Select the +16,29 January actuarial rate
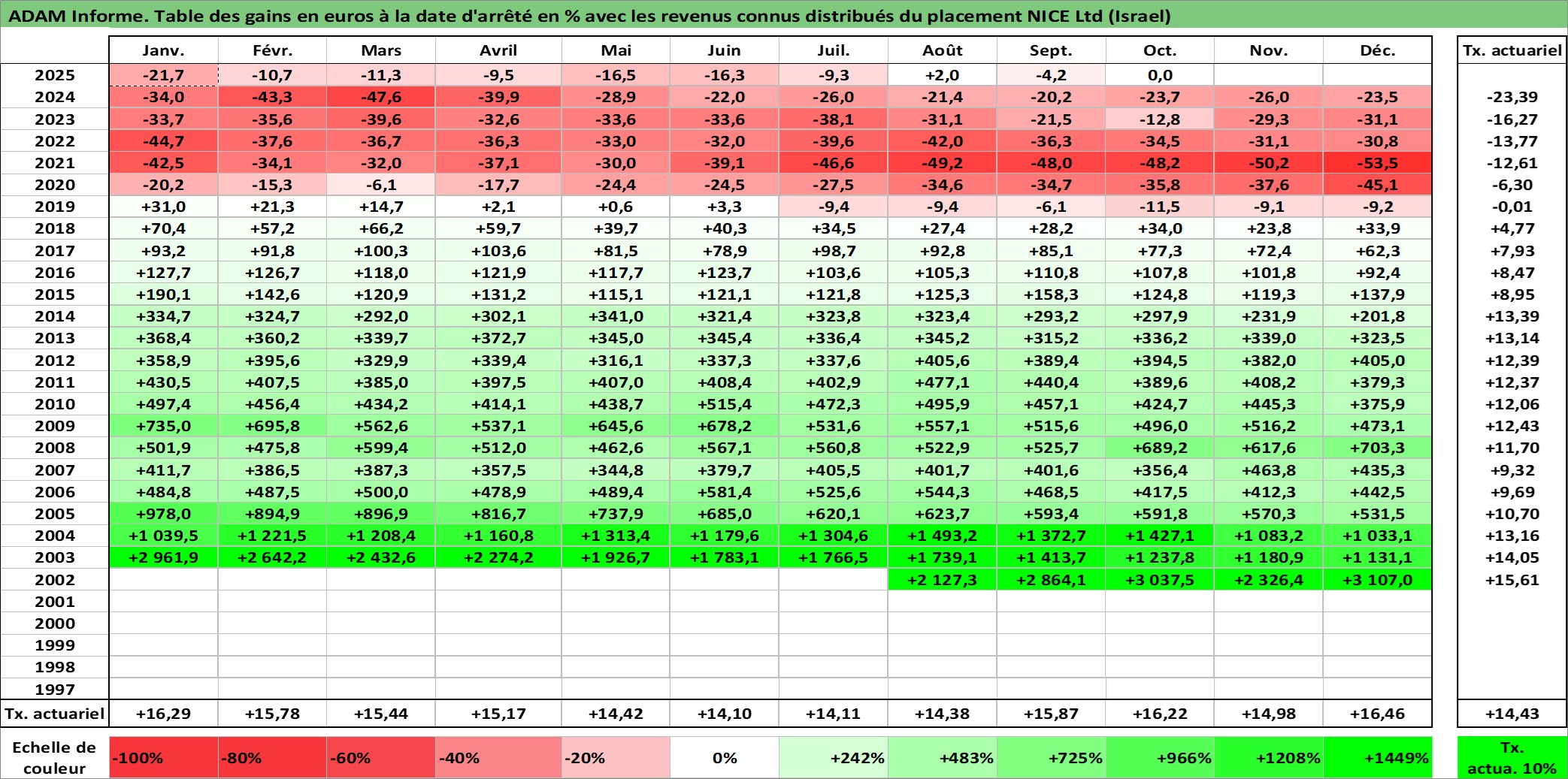1568x779 pixels. click(x=163, y=714)
